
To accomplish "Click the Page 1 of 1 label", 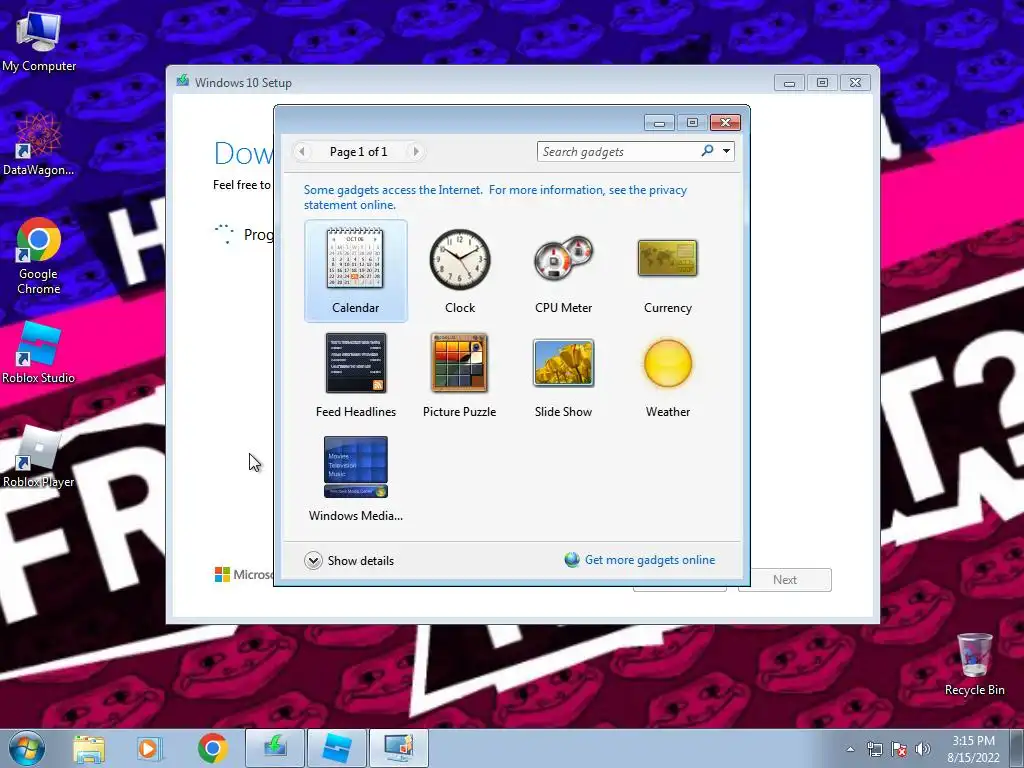I will [x=359, y=152].
